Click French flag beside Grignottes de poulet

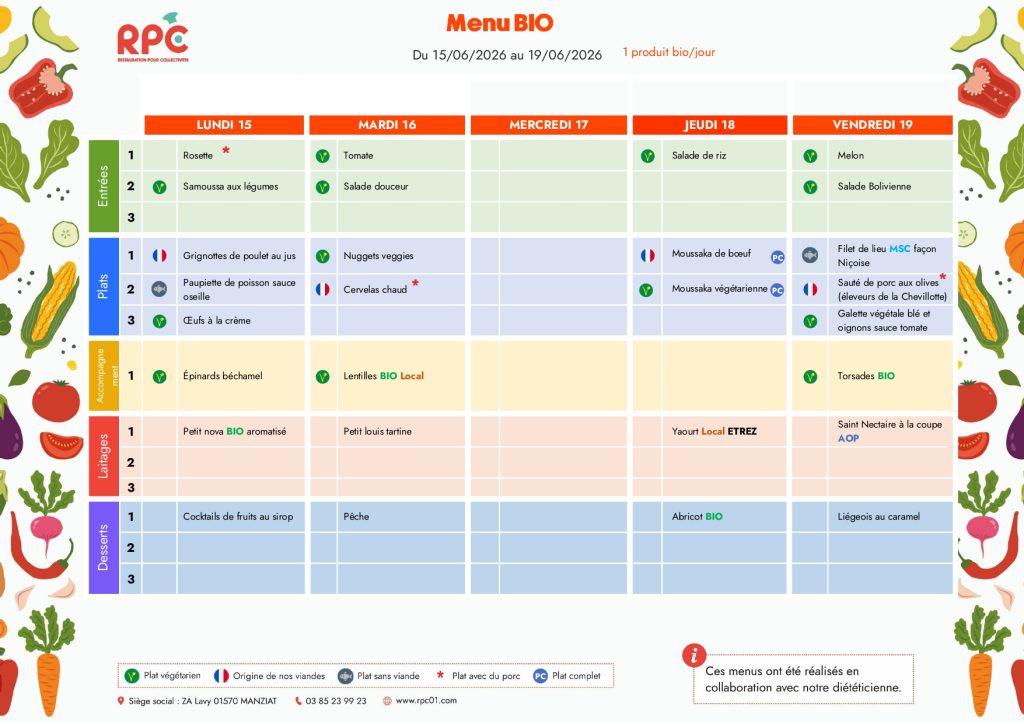pos(159,256)
